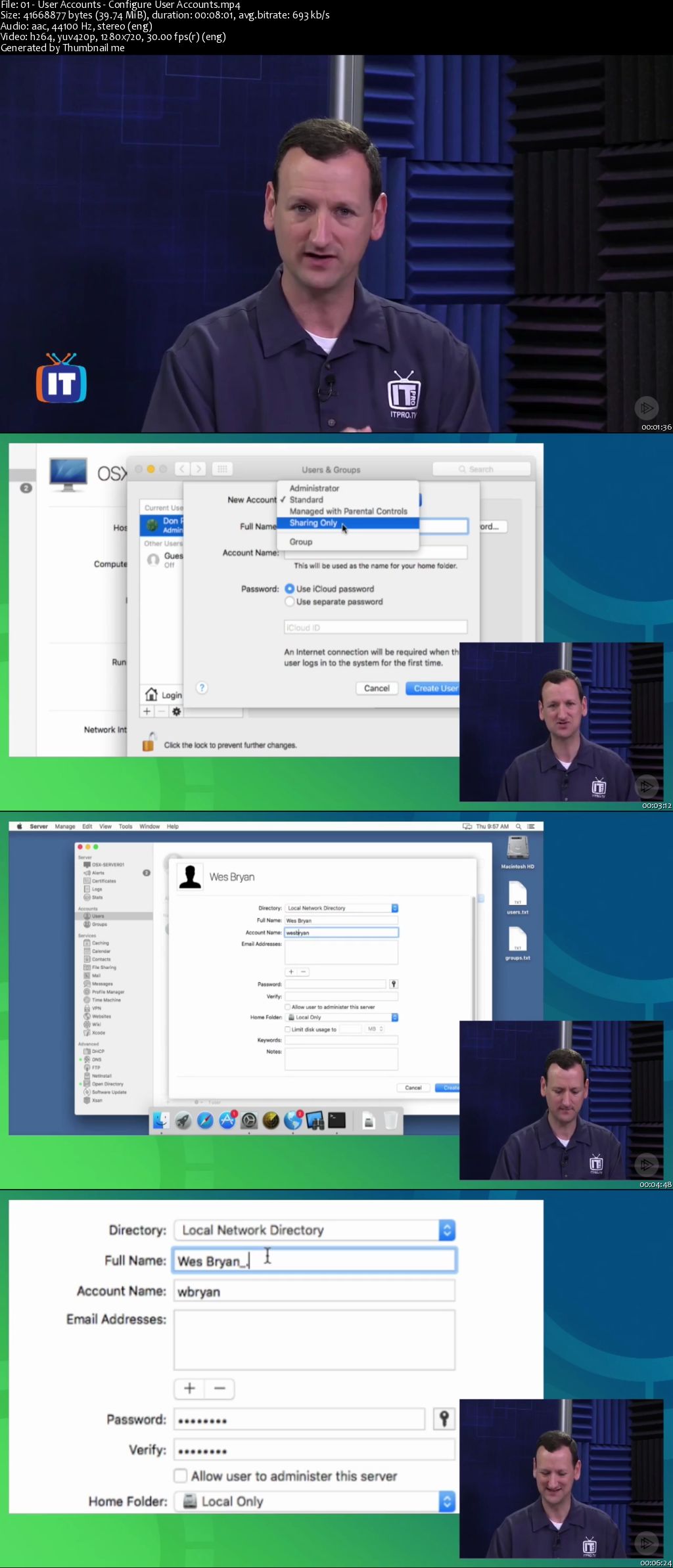This screenshot has height=1568, width=673.
Task: Choose Group from the New Account menu
Action: coord(301,542)
